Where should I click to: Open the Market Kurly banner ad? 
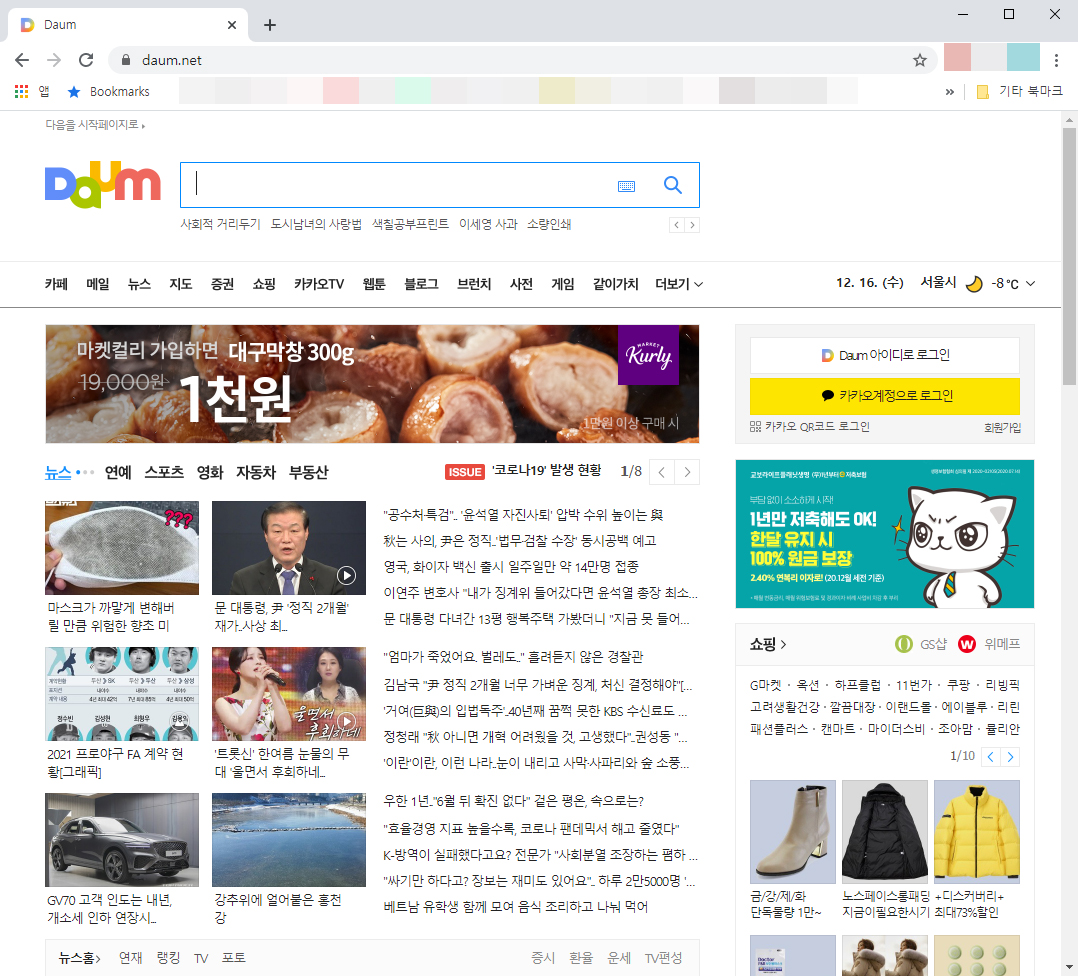click(372, 384)
